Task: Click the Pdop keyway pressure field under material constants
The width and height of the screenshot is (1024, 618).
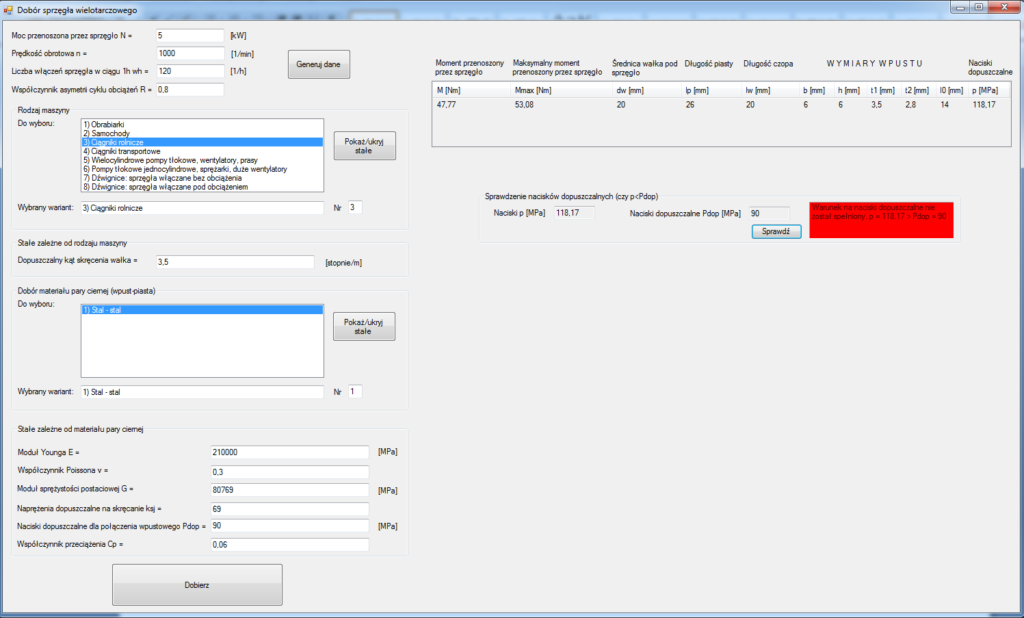Action: [x=290, y=526]
